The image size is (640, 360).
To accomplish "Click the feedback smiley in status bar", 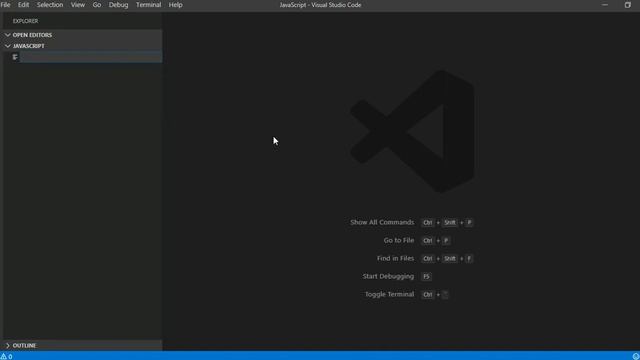I will coord(636,356).
